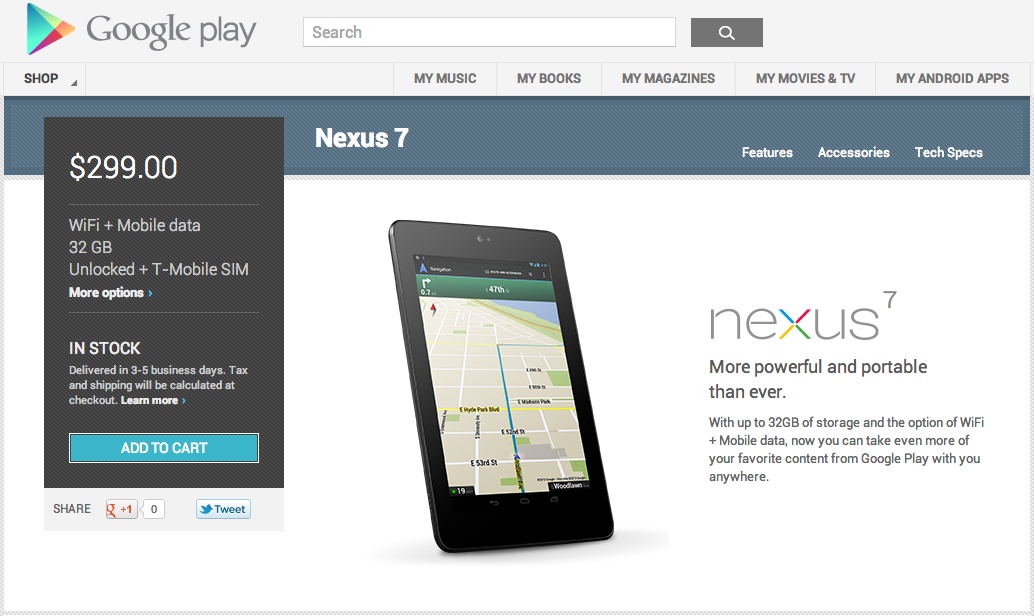Screen dimensions: 1034x616
Task: Open the Accessories link
Action: coord(853,152)
